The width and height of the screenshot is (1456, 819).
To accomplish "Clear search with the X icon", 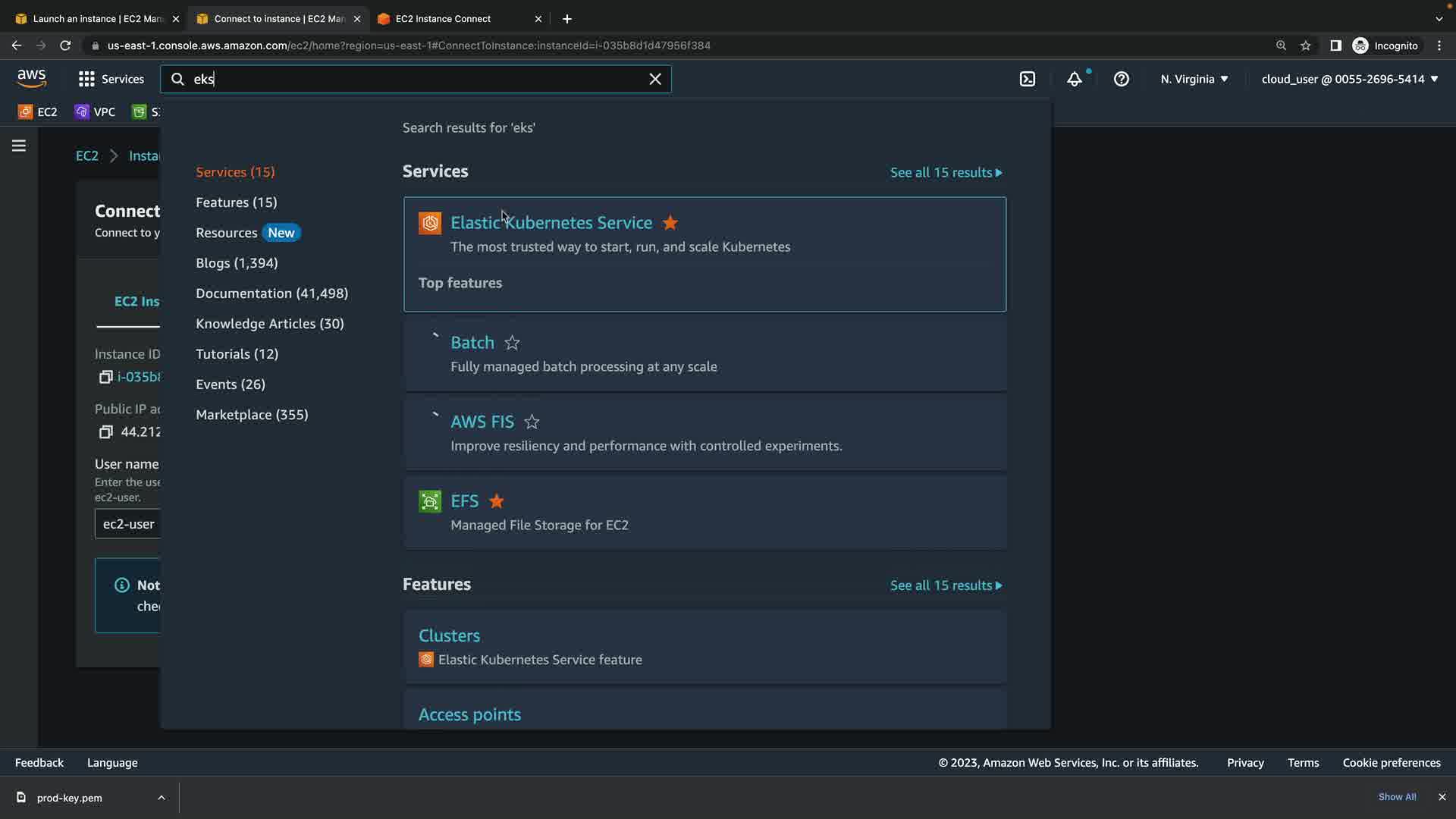I will pos(655,79).
